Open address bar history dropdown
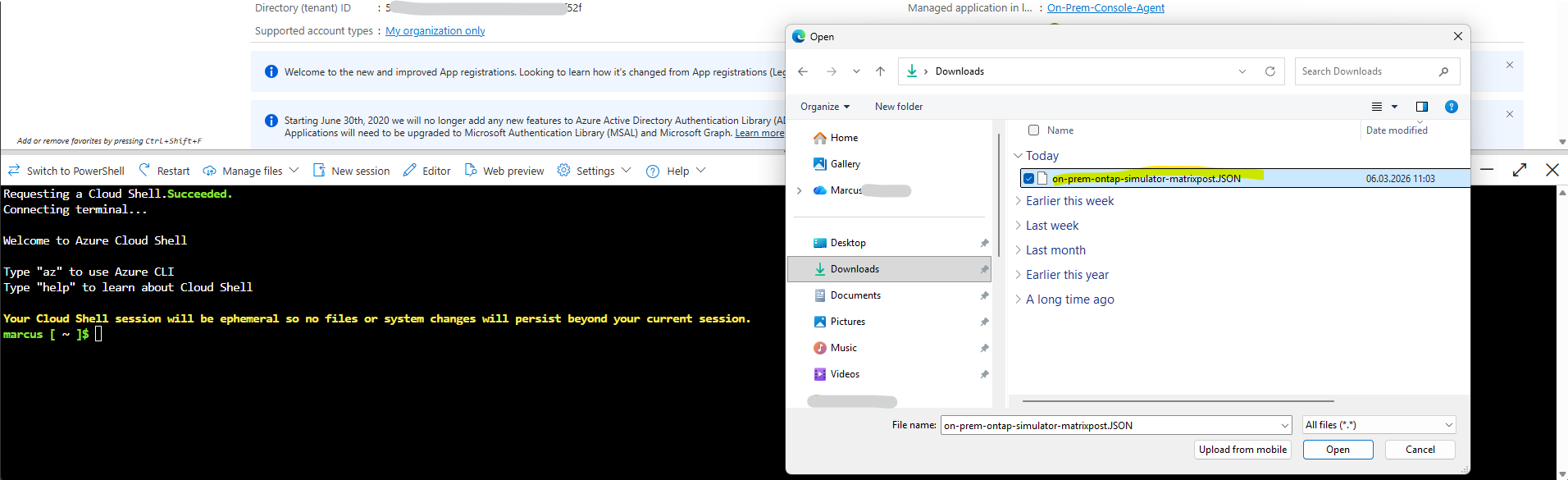Image resolution: width=1568 pixels, height=480 pixels. click(1242, 71)
